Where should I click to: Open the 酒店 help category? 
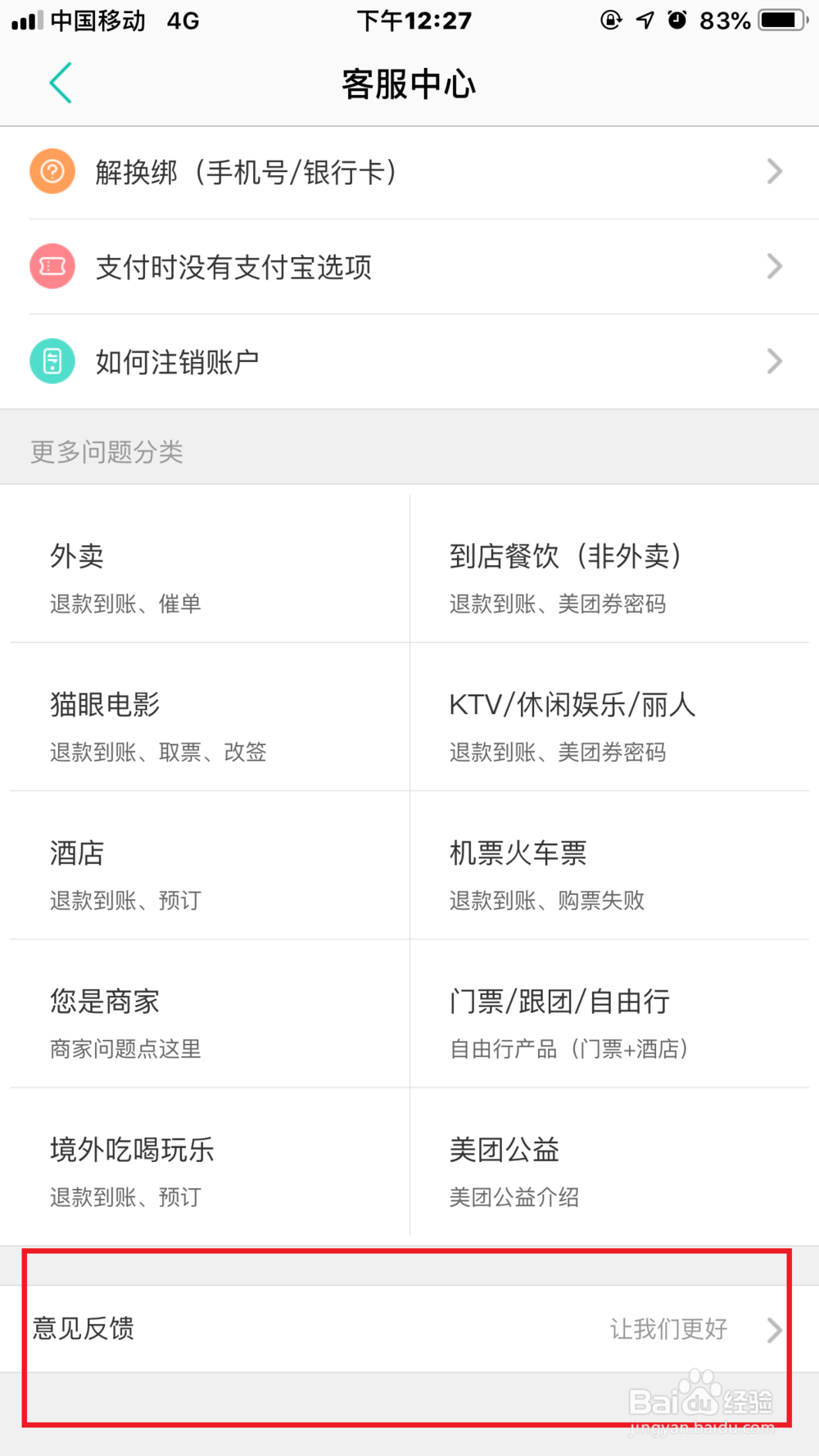coord(210,866)
